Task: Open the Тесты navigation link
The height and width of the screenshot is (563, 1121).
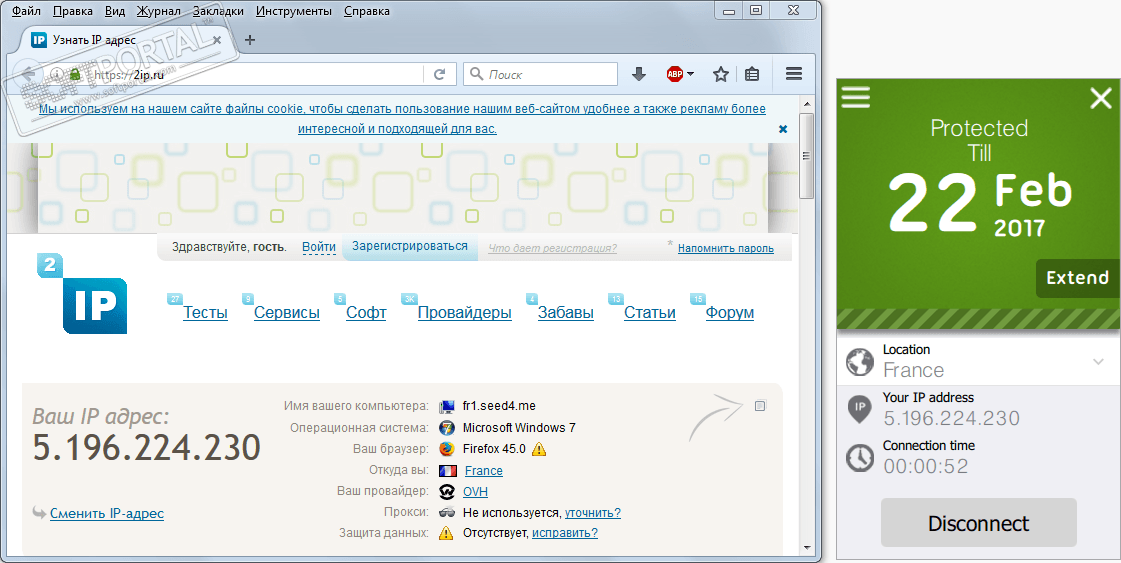Action: tap(205, 313)
